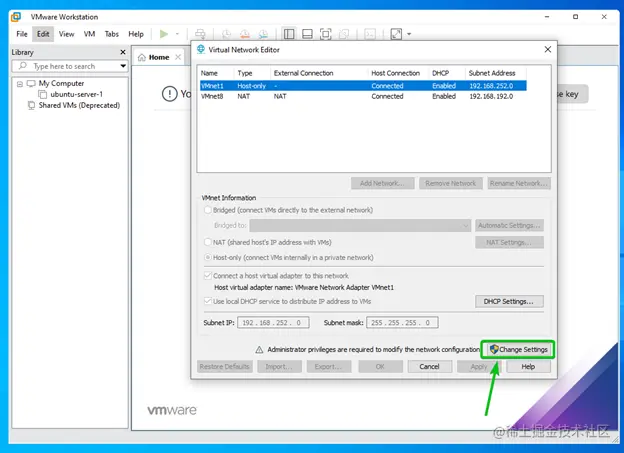The image size is (624, 453).
Task: Select the Host-only radio button
Action: pos(208,258)
